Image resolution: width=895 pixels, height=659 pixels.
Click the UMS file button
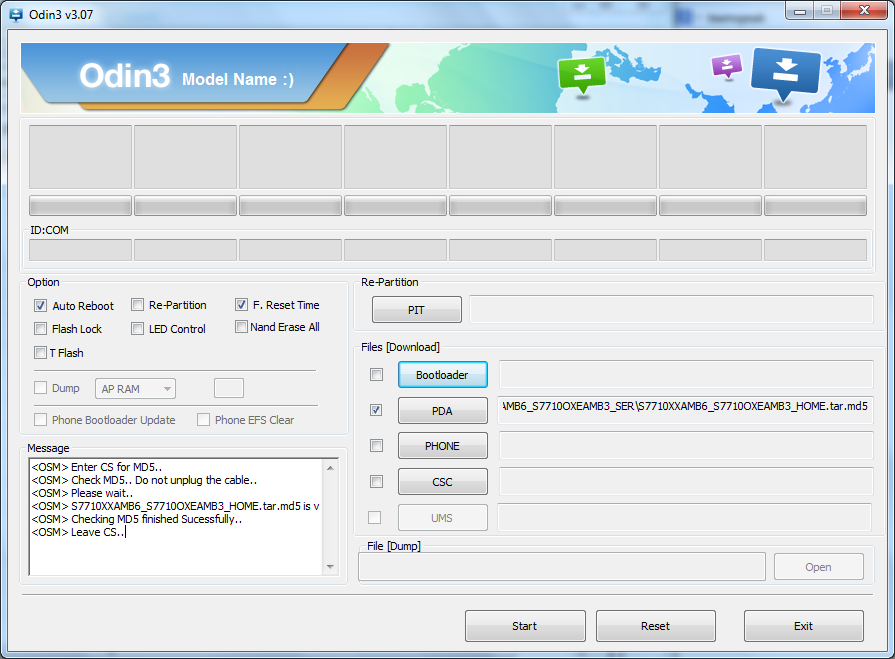point(442,518)
